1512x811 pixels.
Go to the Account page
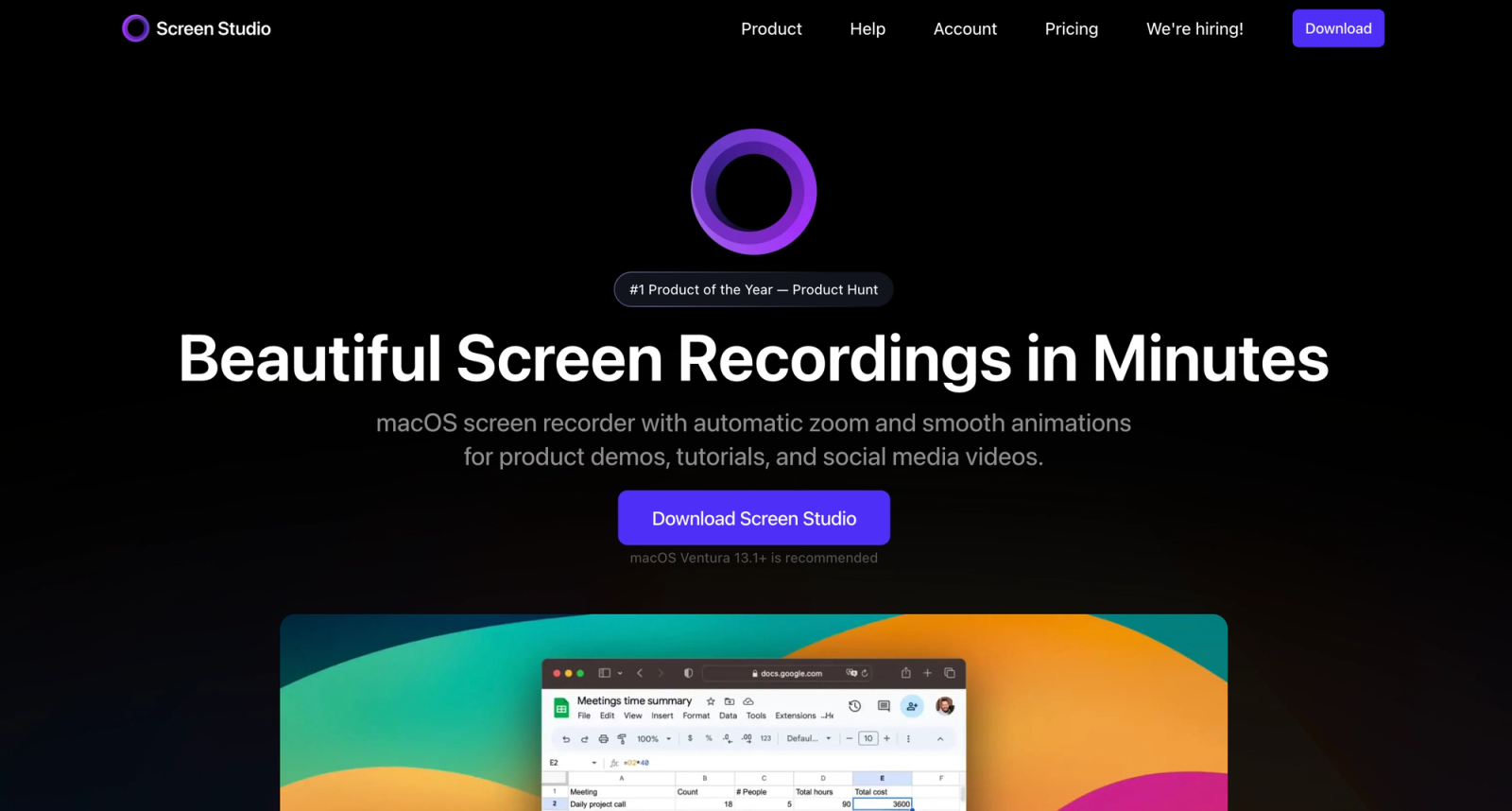point(965,29)
